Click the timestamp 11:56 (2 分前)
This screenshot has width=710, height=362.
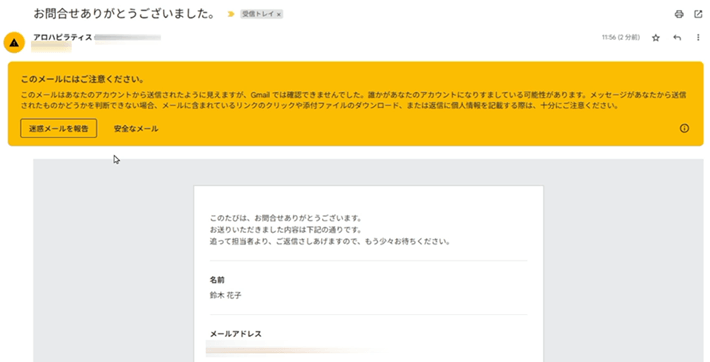coord(621,38)
